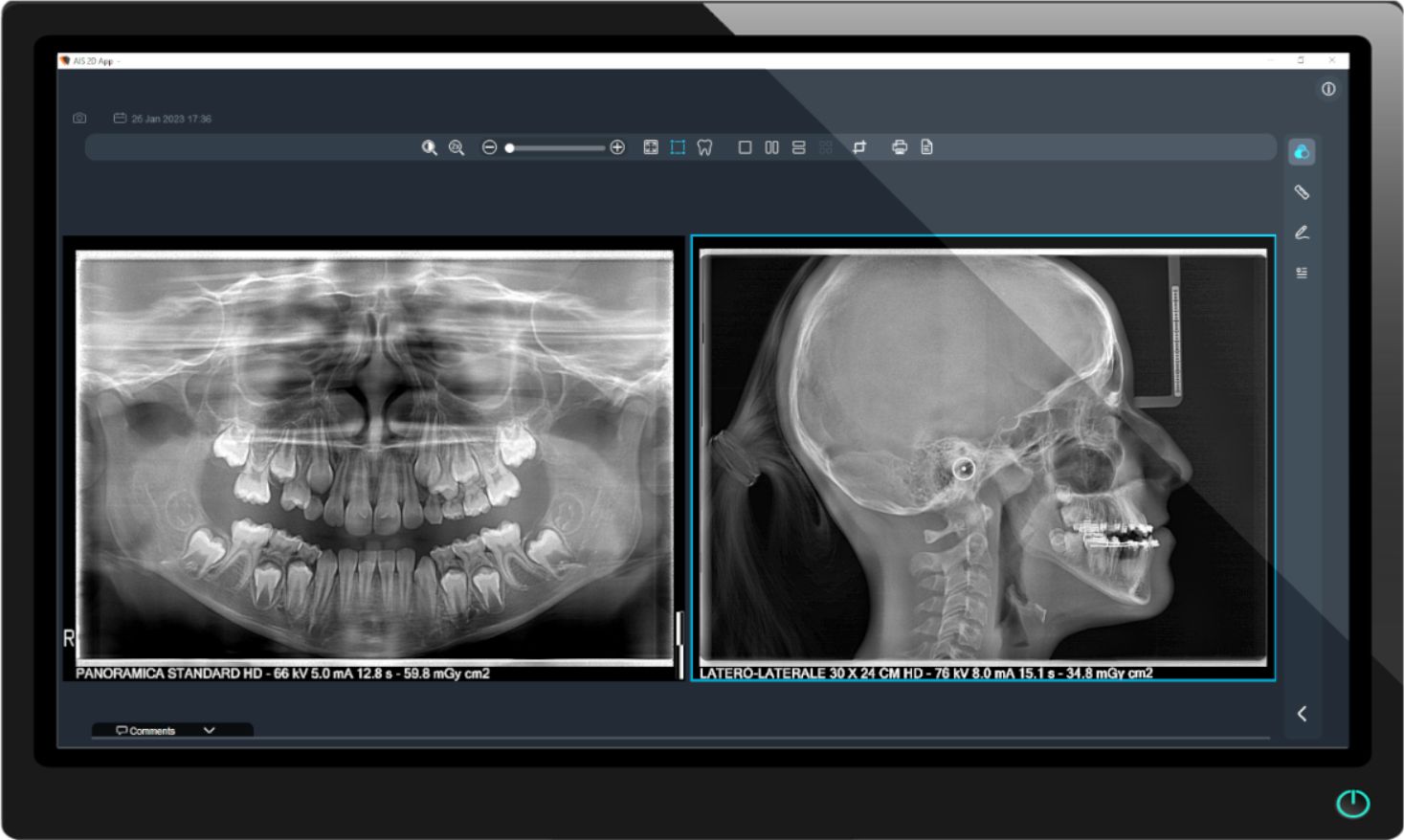This screenshot has height=840, width=1404.
Task: Click the contrast magnifier tool icon
Action: tap(430, 147)
